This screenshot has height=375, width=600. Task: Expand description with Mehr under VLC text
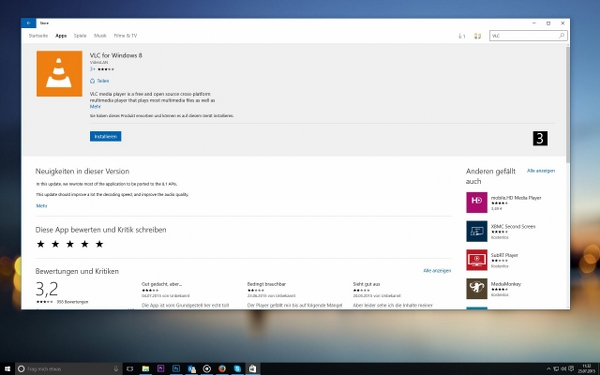pos(95,106)
